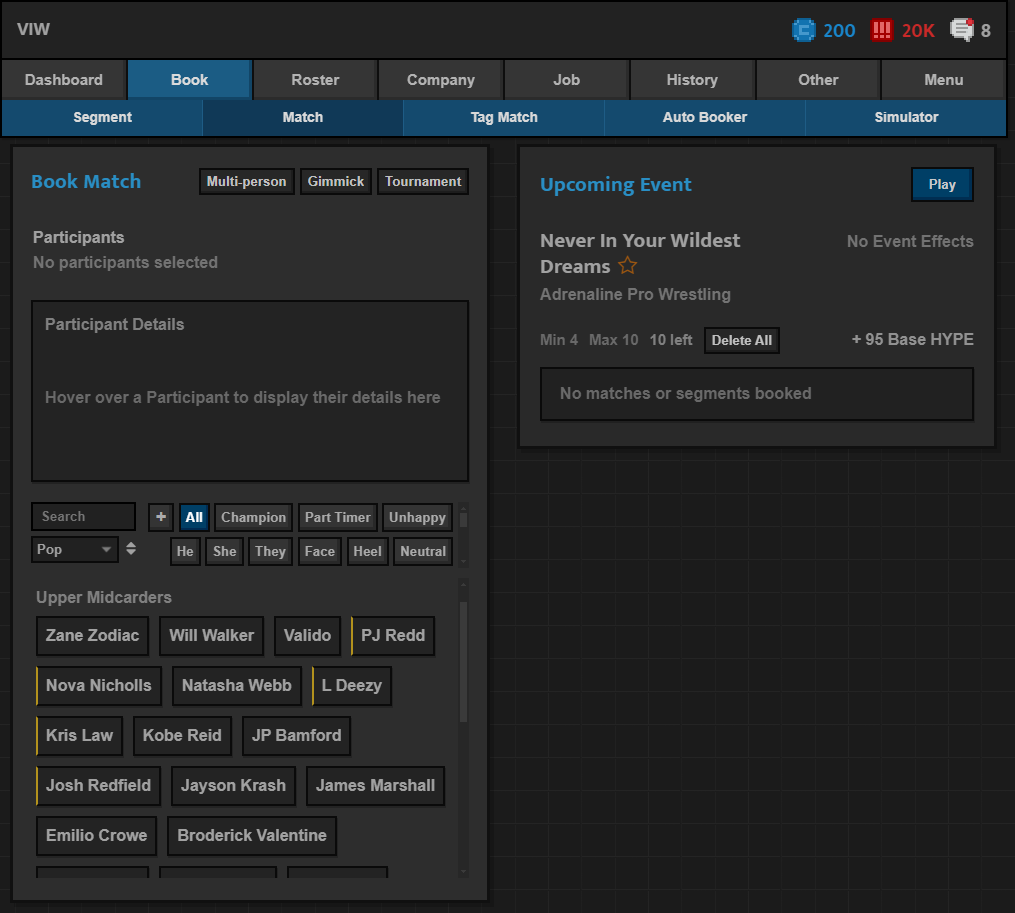This screenshot has height=913, width=1015.
Task: Select wrestler Broderick Valentine
Action: coord(252,835)
